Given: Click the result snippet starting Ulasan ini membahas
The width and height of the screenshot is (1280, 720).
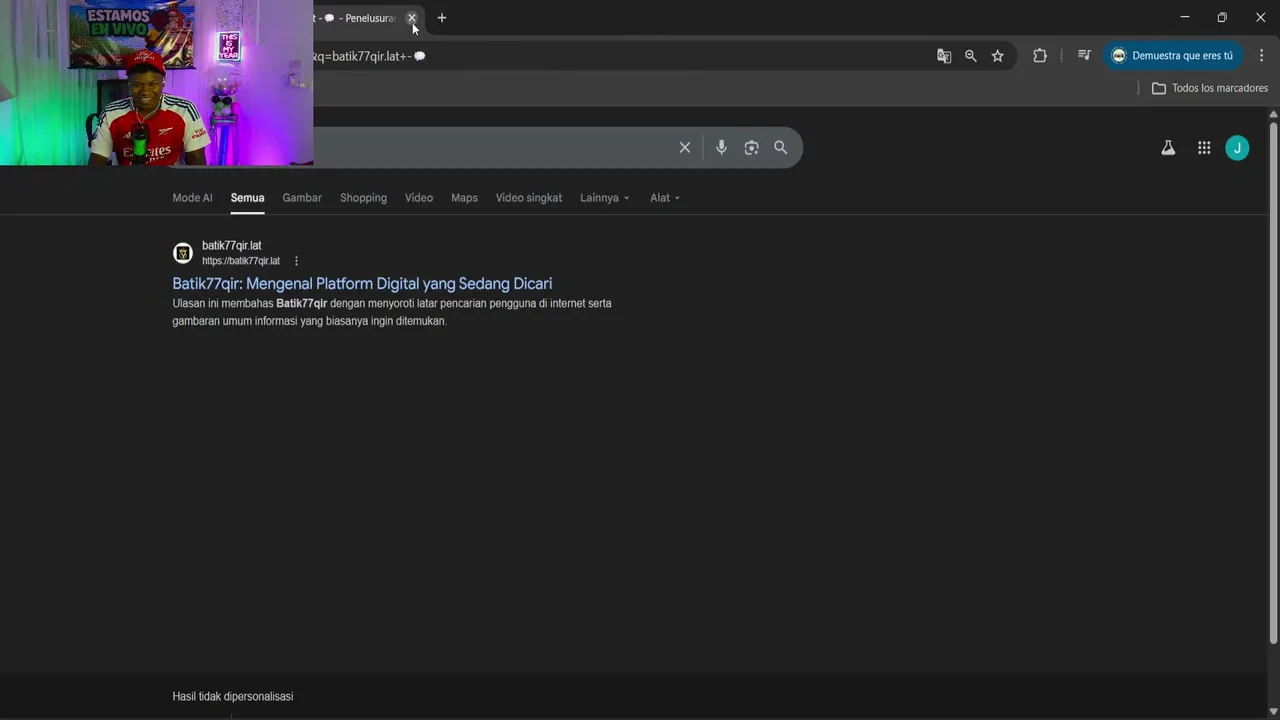Looking at the screenshot, I should click(392, 312).
